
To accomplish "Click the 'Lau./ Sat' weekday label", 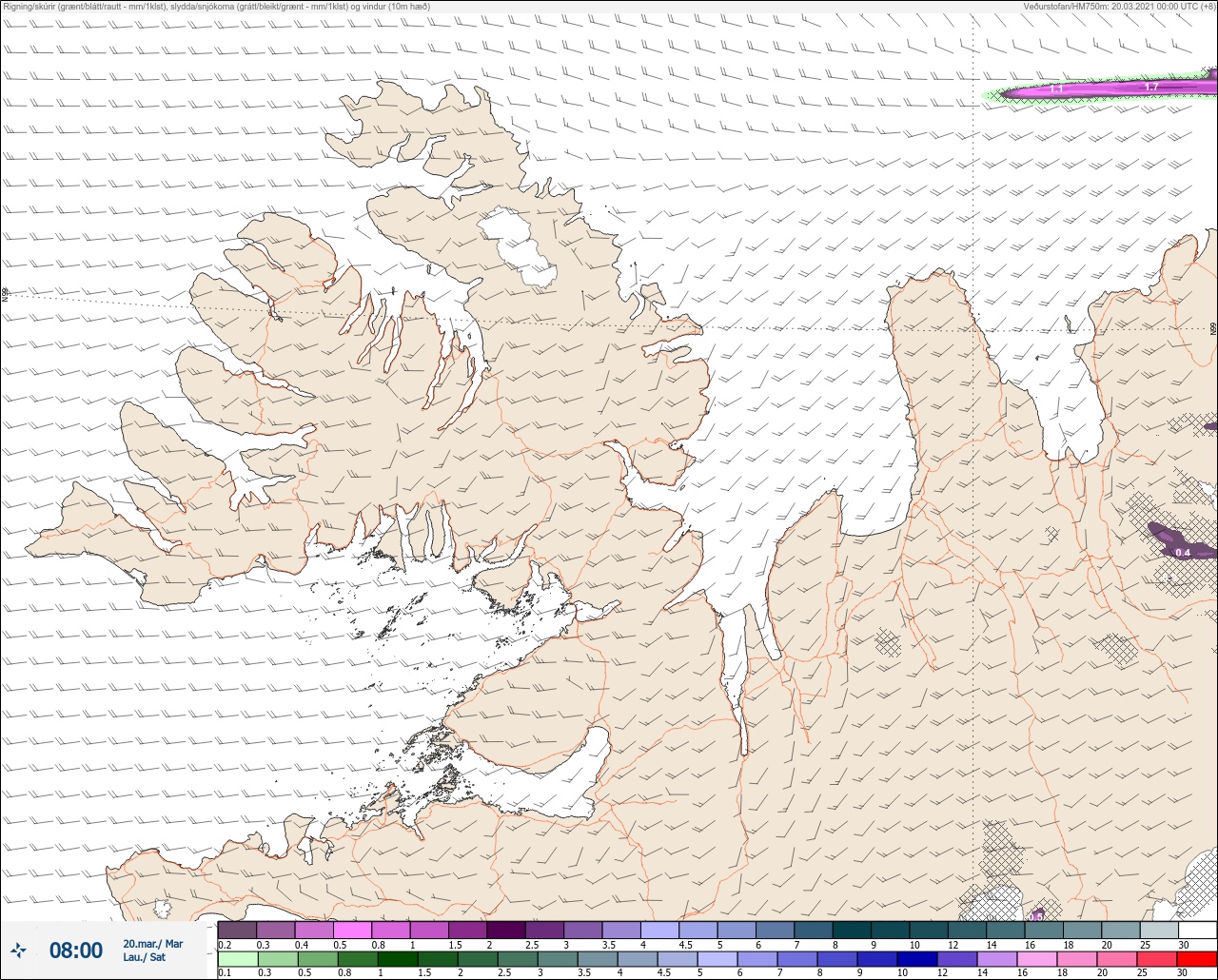I will [x=144, y=957].
